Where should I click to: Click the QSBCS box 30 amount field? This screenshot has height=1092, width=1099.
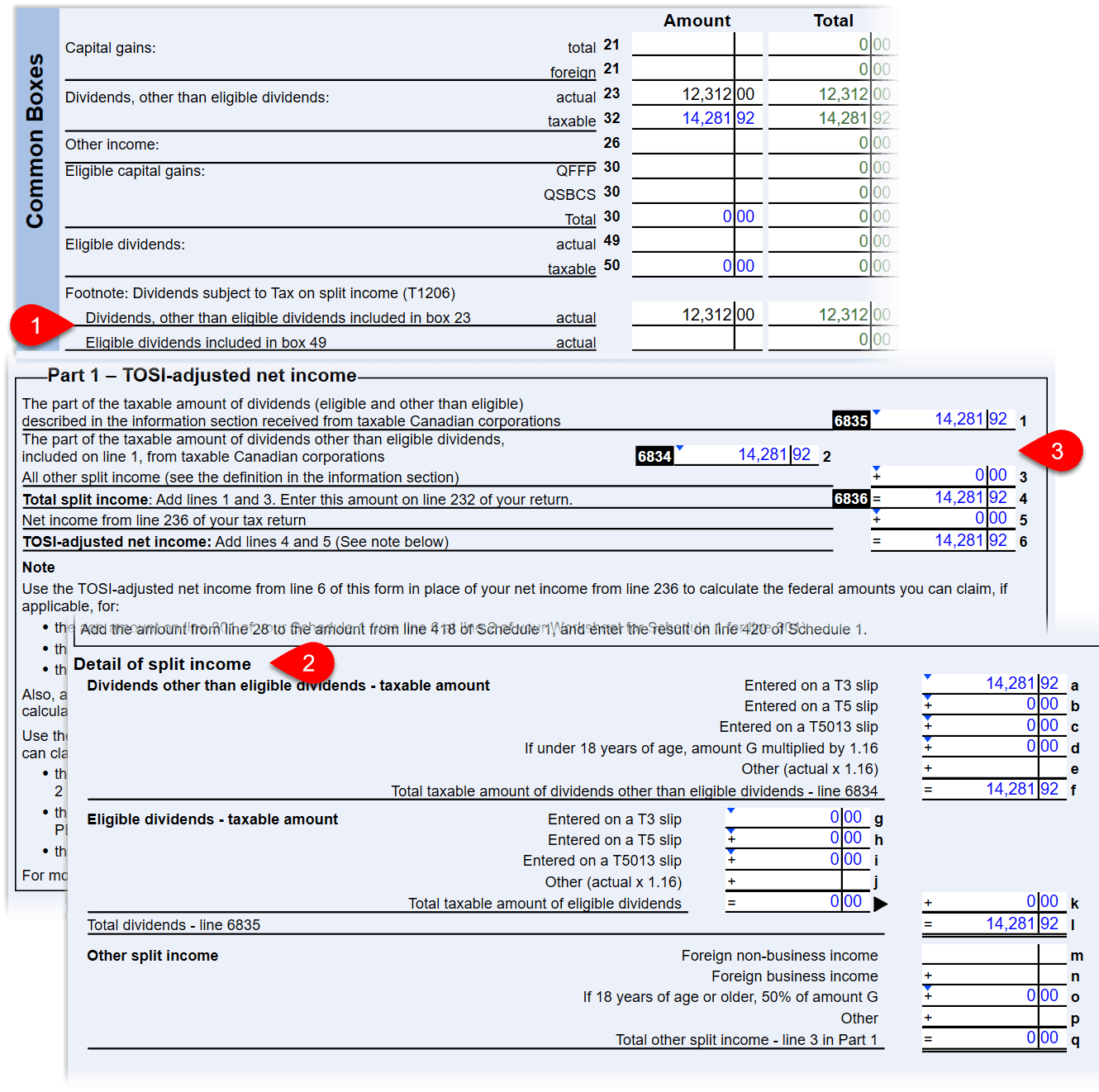(697, 192)
